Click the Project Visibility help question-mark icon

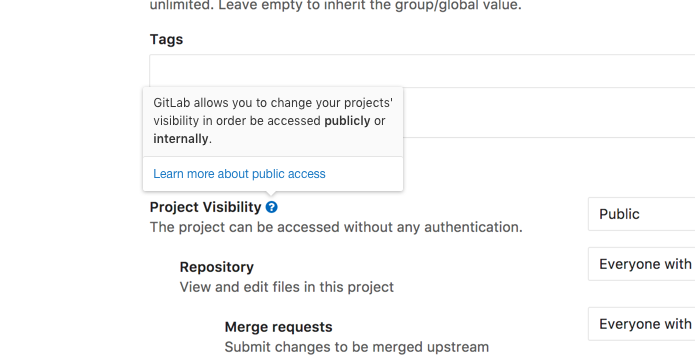[271, 207]
